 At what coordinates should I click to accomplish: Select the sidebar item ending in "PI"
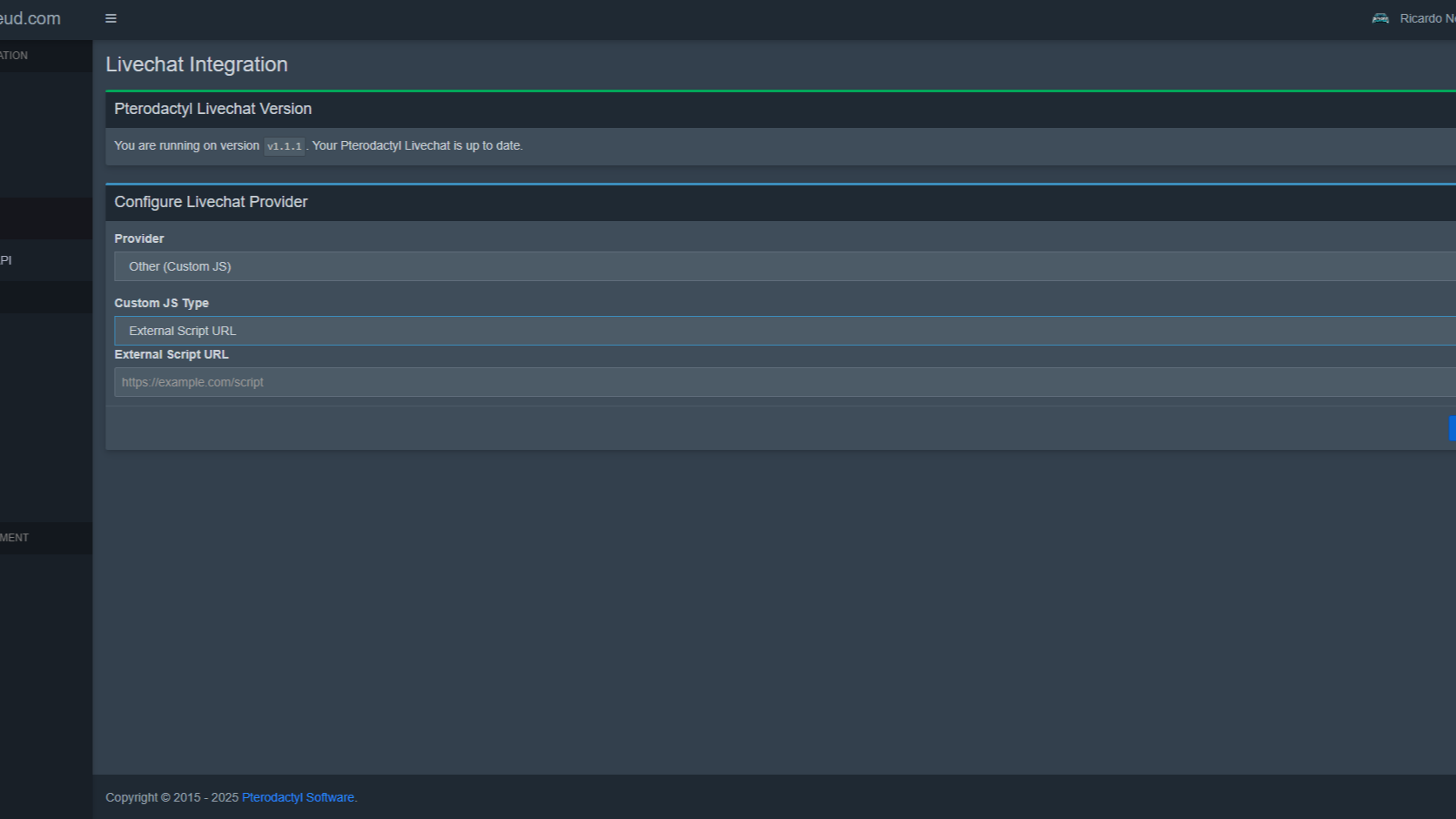pyautogui.click(x=7, y=260)
